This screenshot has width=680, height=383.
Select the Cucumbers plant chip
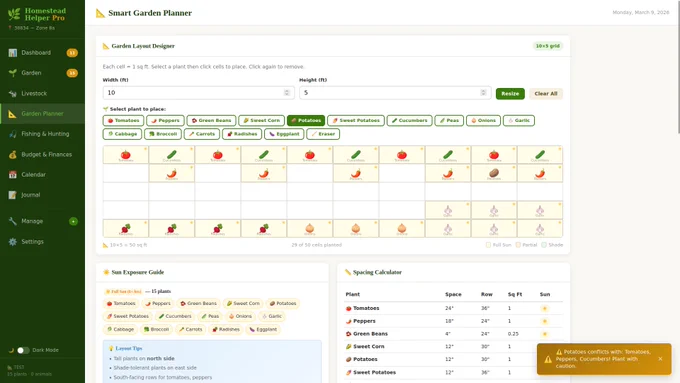(409, 121)
